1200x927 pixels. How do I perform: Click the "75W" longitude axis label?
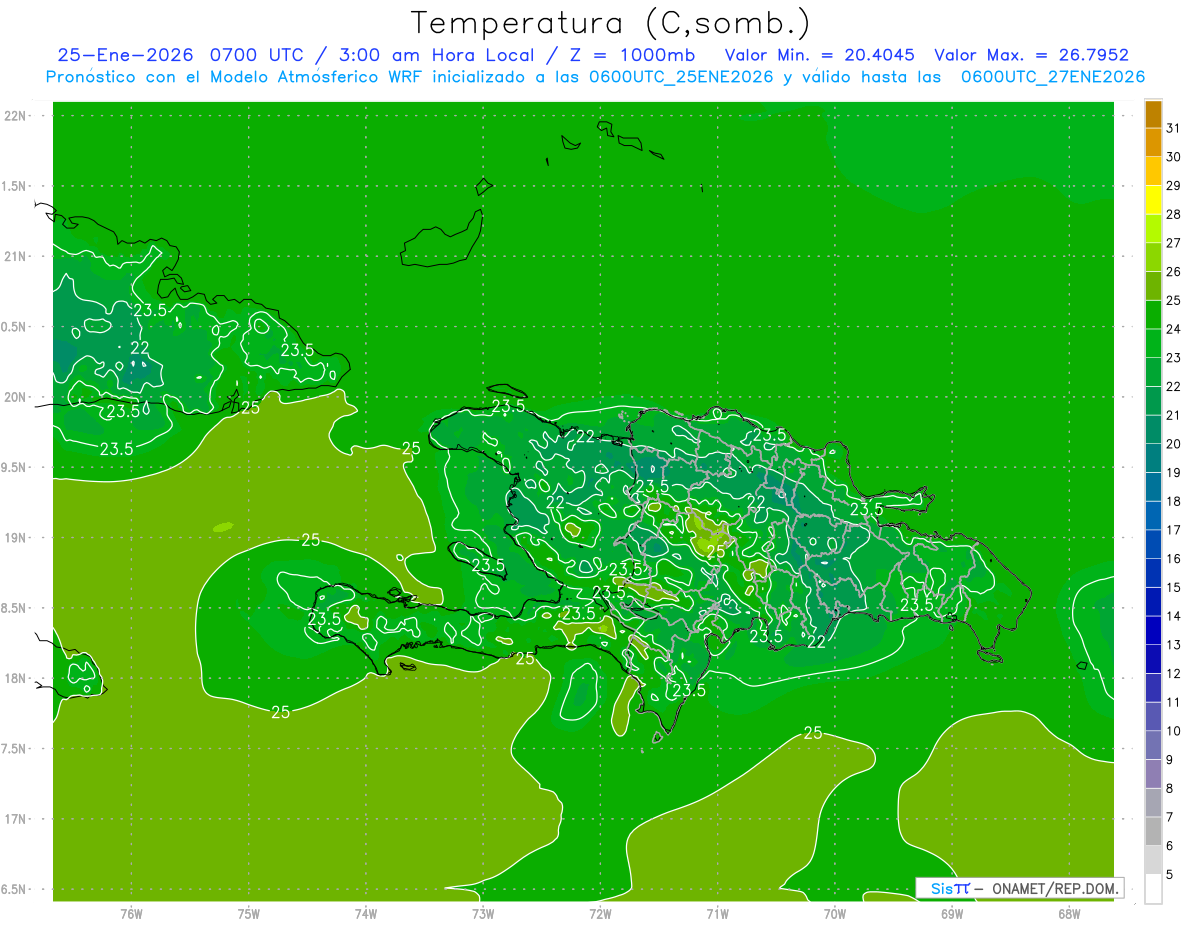[x=248, y=913]
